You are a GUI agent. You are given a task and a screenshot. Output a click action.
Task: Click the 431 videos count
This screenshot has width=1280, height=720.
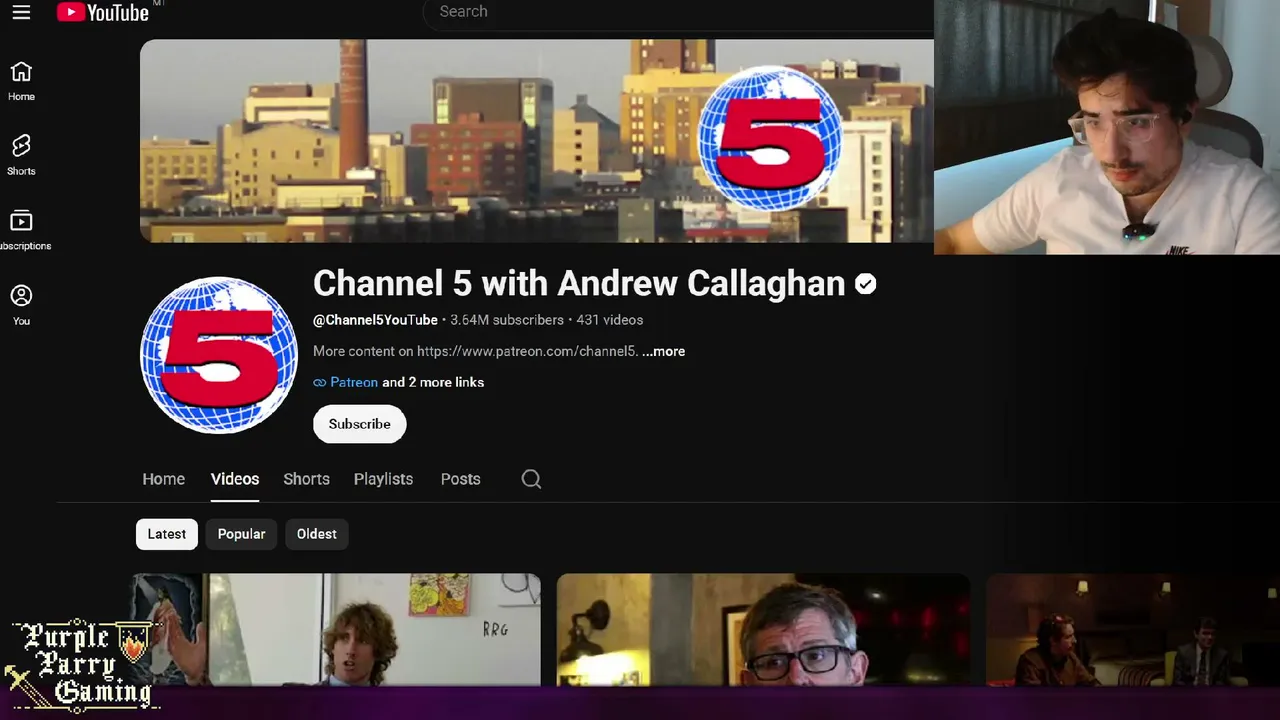(x=610, y=320)
